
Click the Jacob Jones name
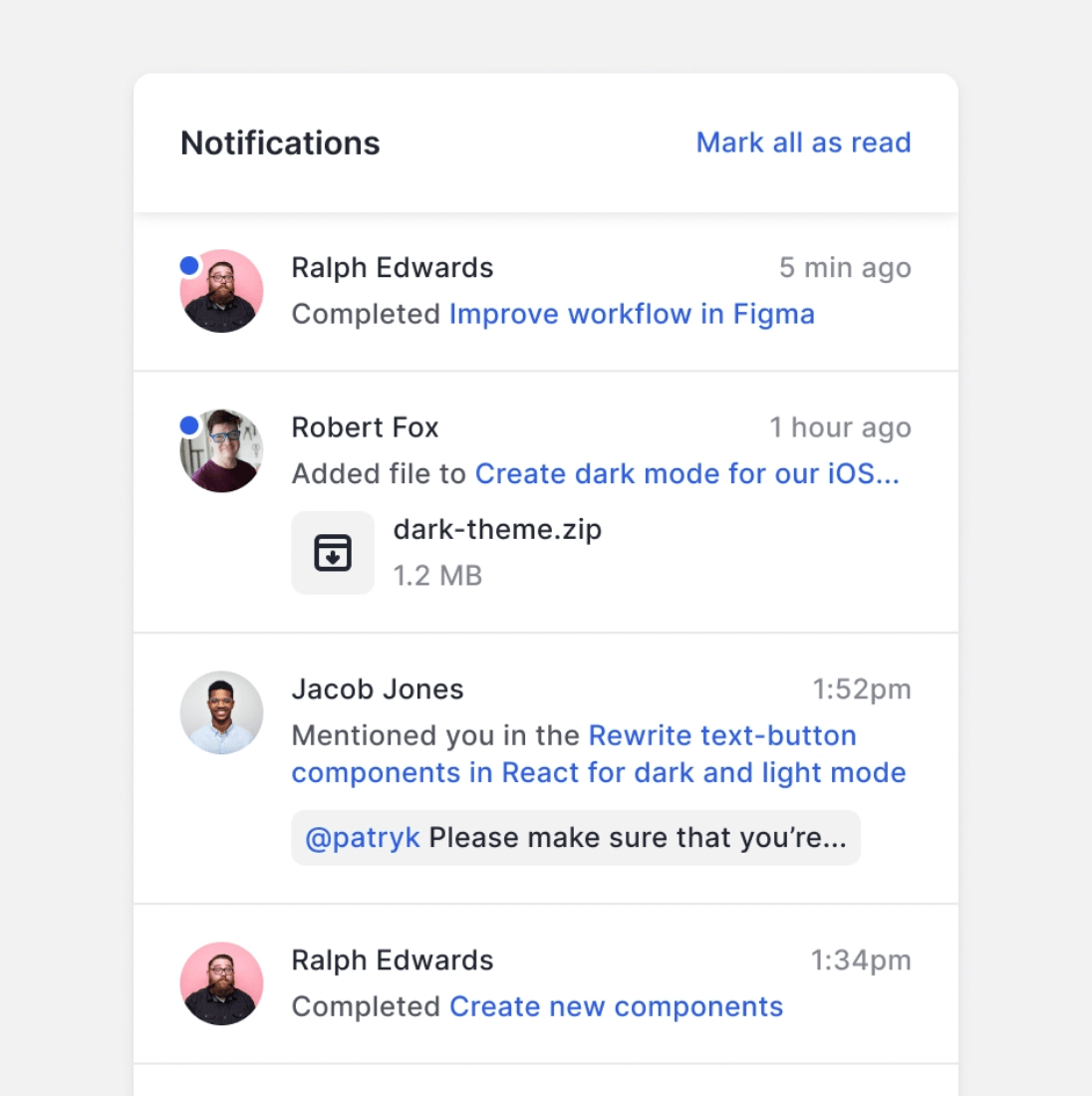(x=377, y=689)
